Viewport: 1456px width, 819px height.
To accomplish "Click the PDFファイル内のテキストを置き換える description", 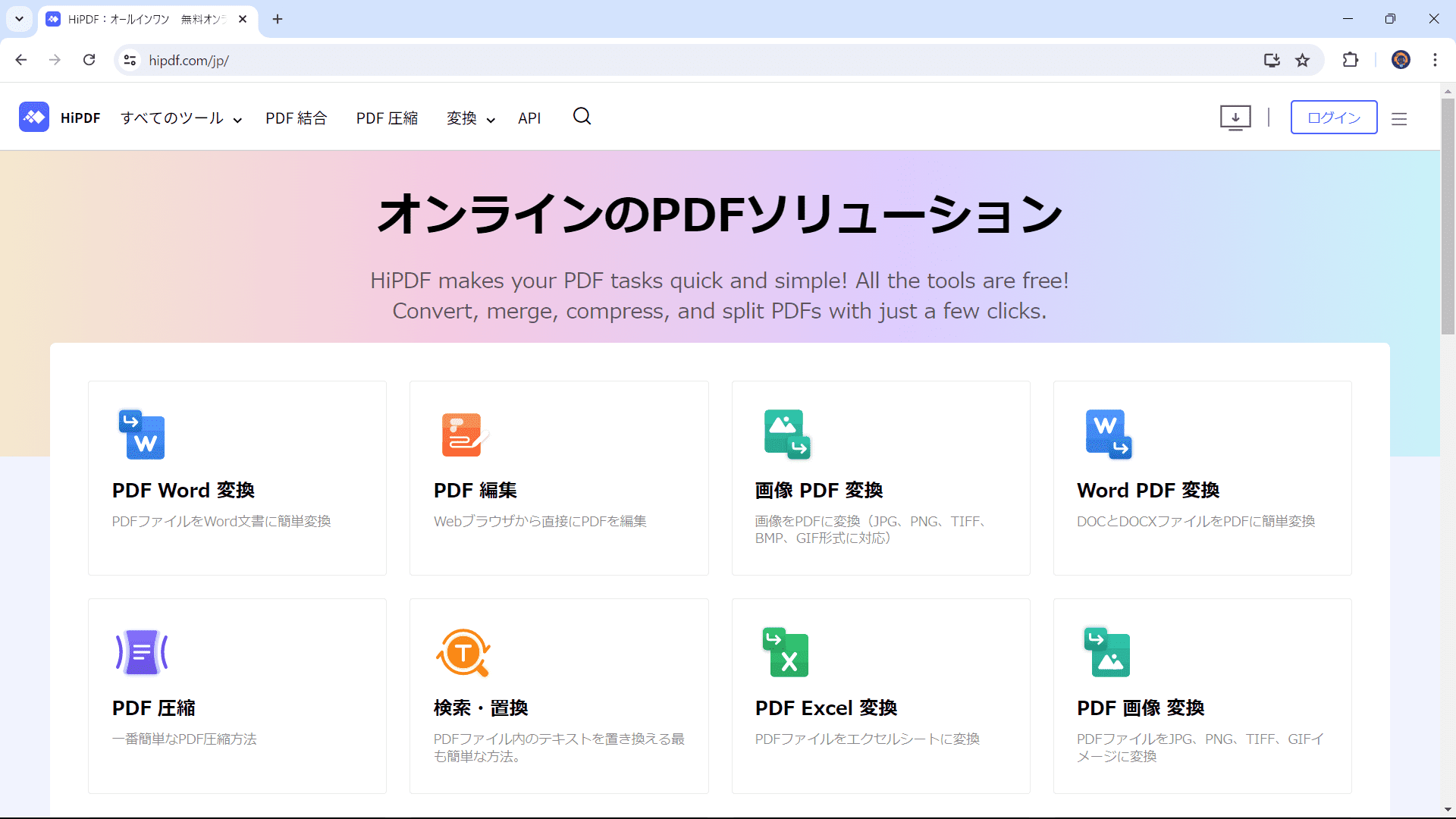I will point(559,748).
